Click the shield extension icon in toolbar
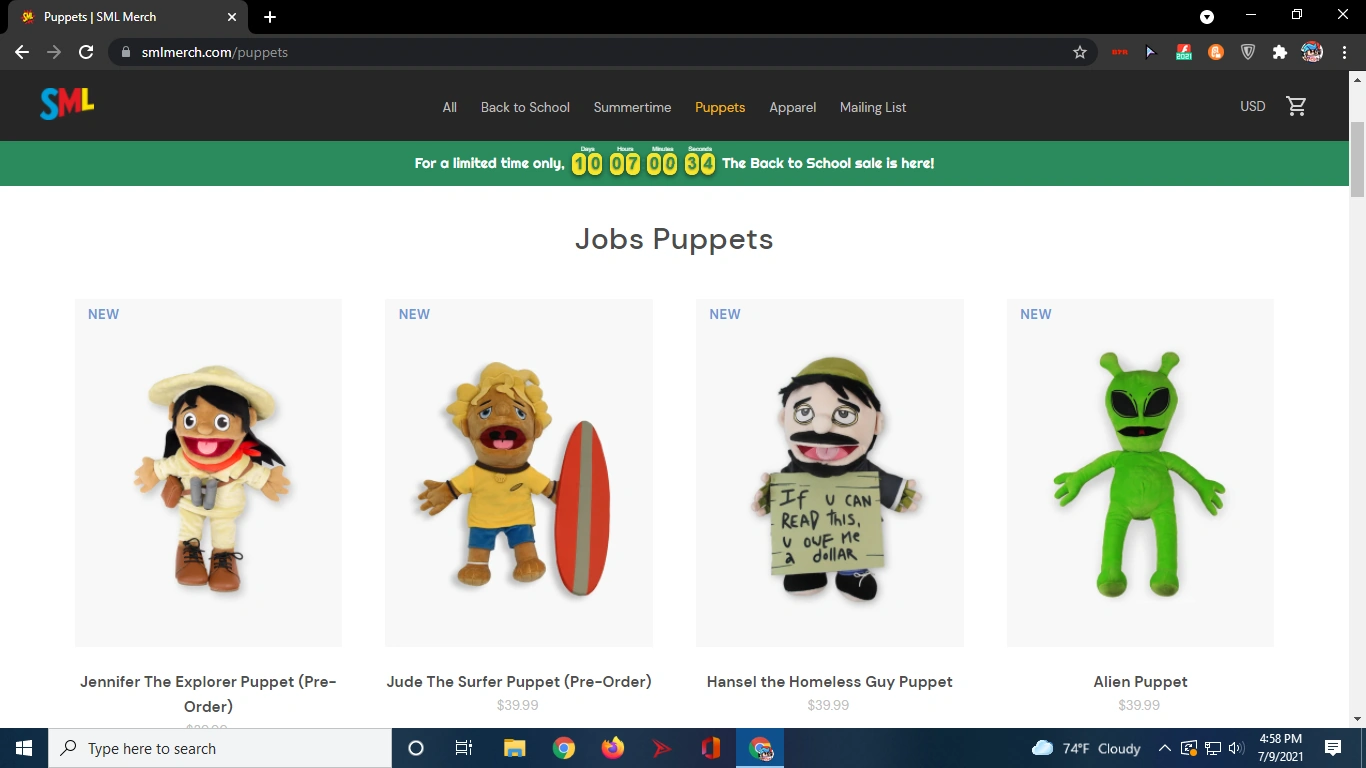Screen dimensions: 1366x768 click(x=1248, y=52)
